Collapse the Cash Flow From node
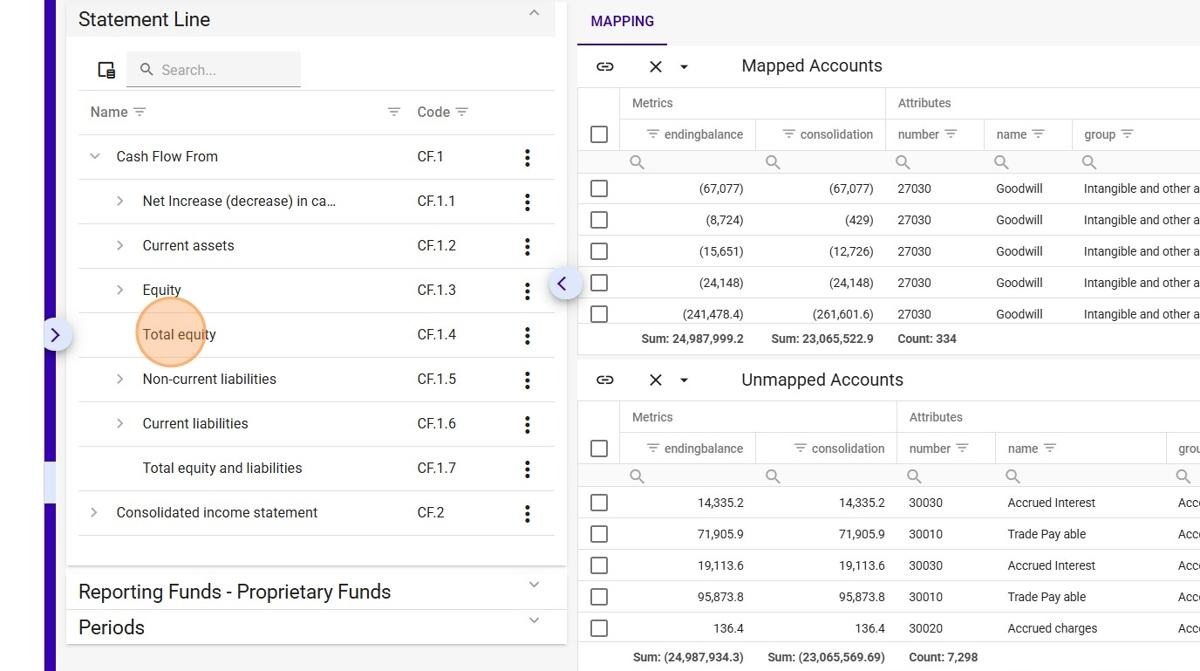Image resolution: width=1200 pixels, height=671 pixels. click(95, 156)
